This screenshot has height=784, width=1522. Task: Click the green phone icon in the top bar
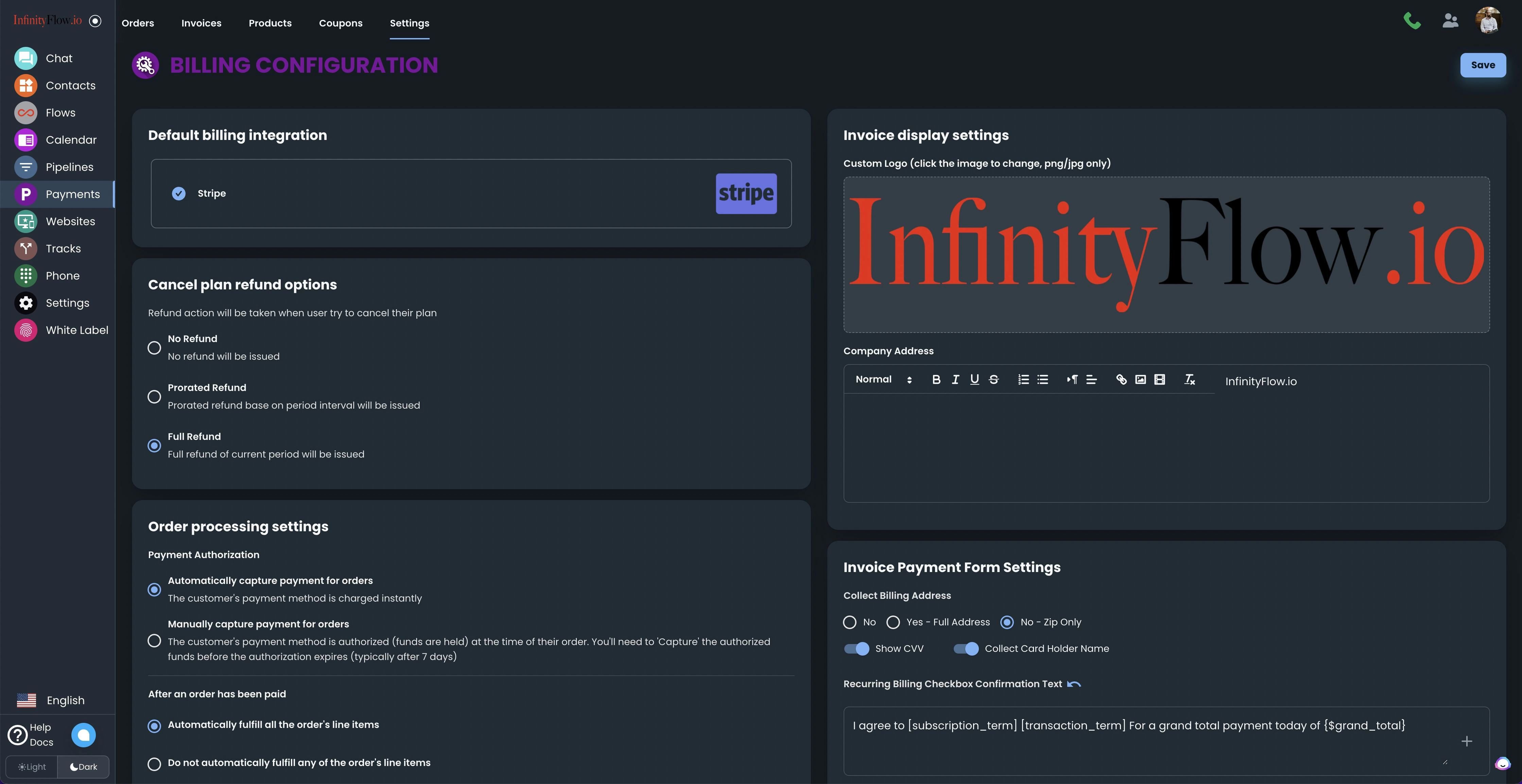tap(1412, 20)
